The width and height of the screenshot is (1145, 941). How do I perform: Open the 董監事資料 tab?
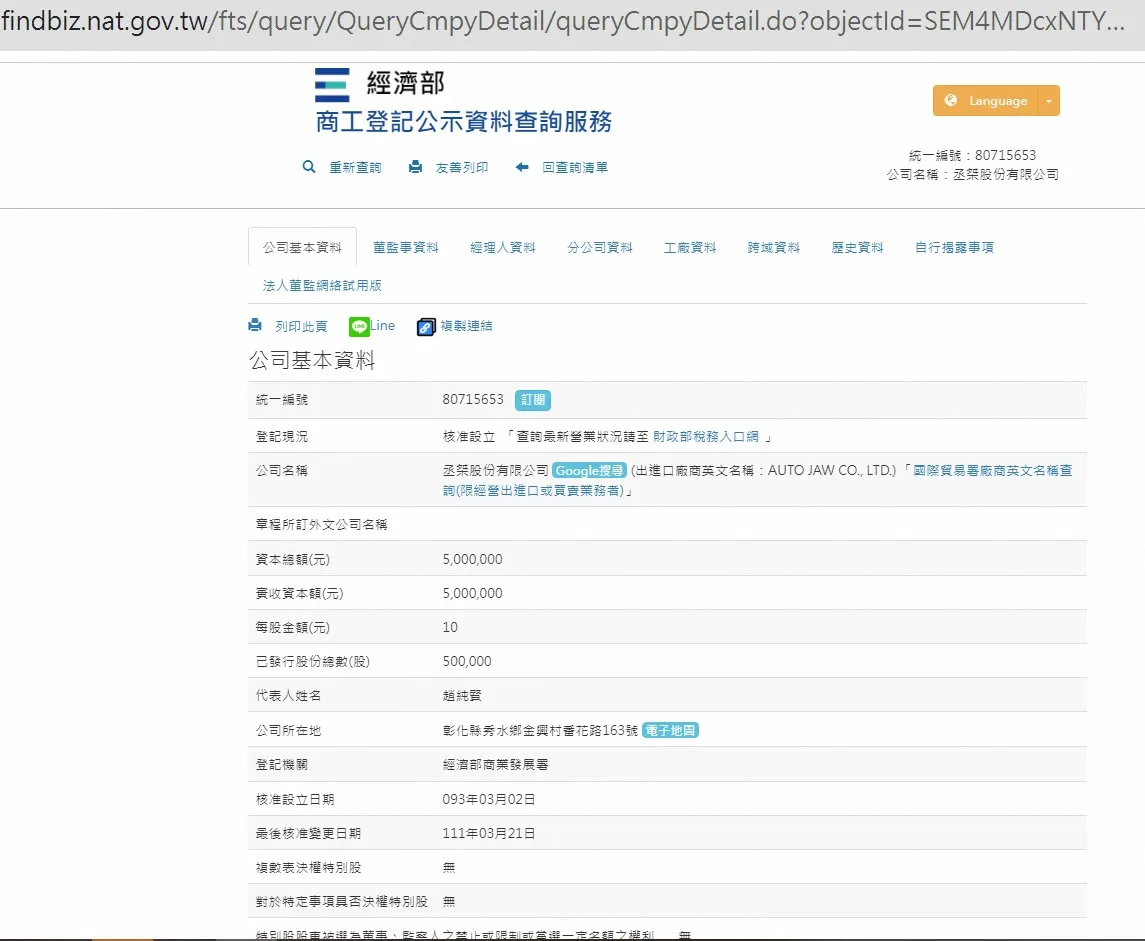(406, 248)
